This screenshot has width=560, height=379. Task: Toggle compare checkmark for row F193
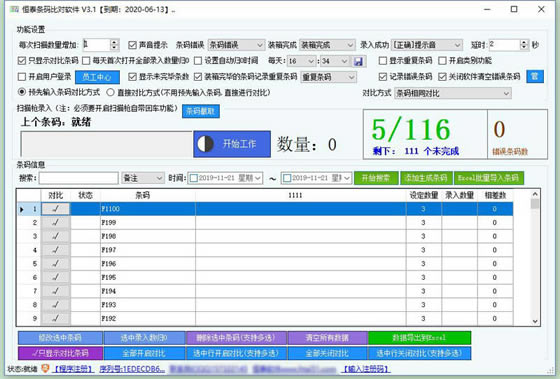click(55, 305)
